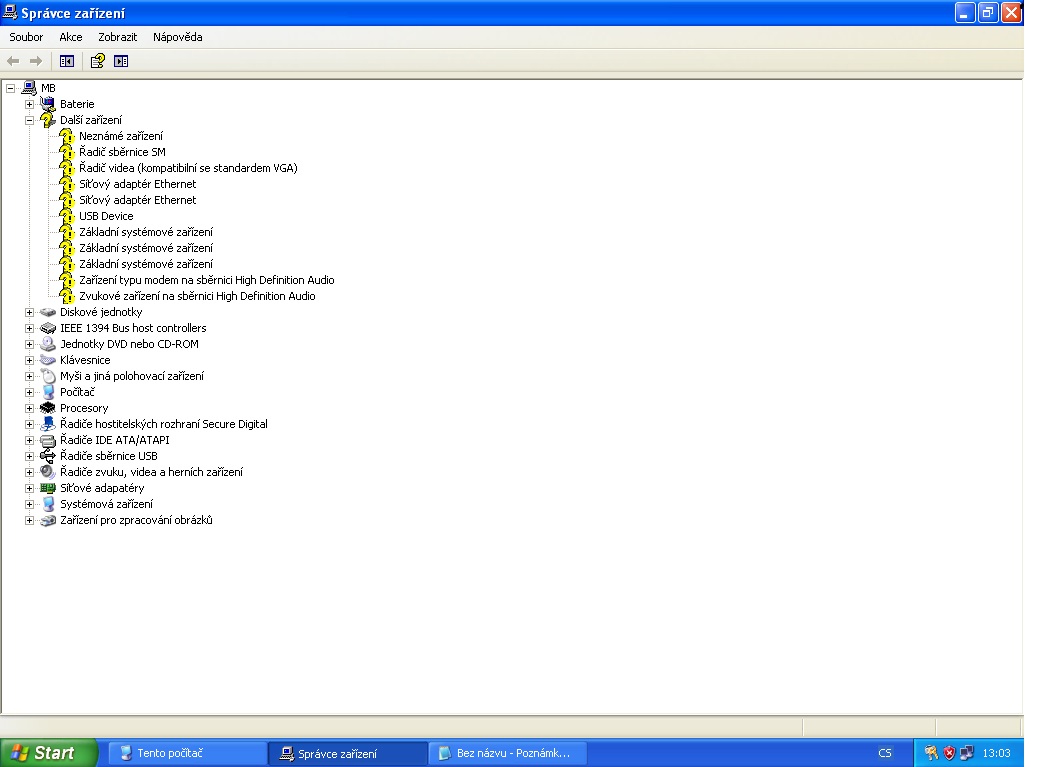The image size is (1044, 767).
Task: Click the Počítač computer icon
Action: coord(48,392)
